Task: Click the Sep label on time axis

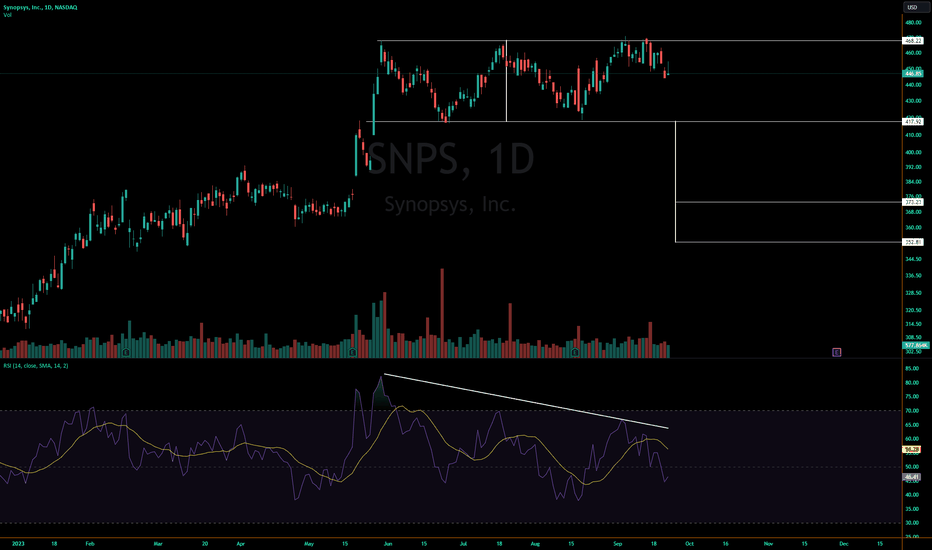Action: [618, 543]
